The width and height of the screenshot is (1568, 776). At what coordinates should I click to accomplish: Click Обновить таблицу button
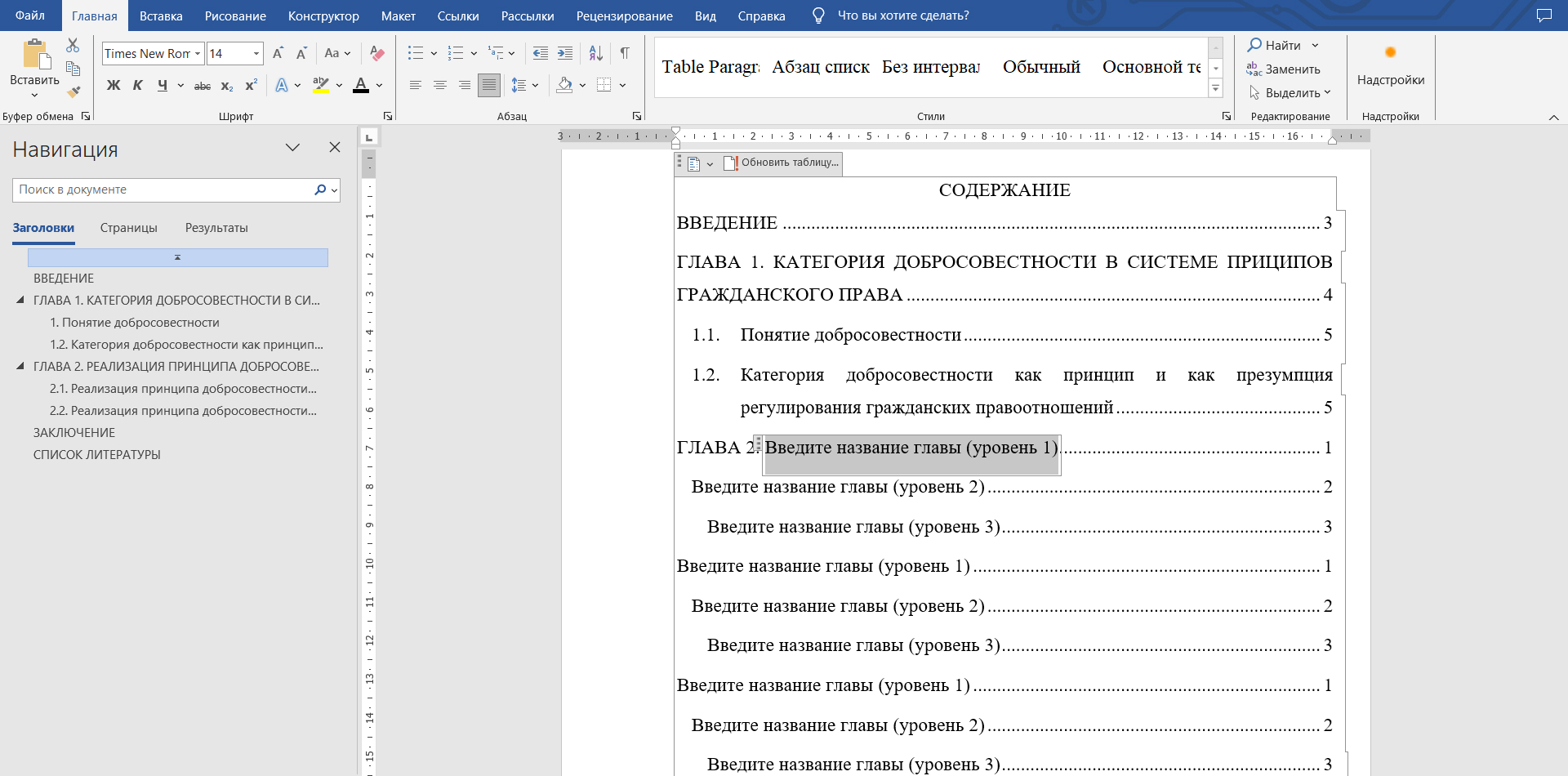(x=782, y=163)
